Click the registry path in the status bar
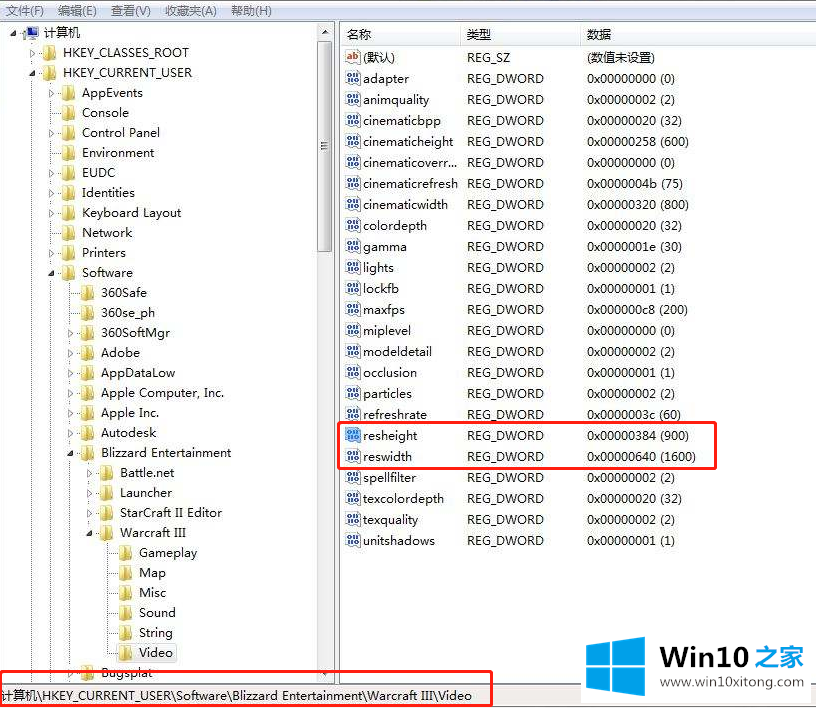 (237, 696)
